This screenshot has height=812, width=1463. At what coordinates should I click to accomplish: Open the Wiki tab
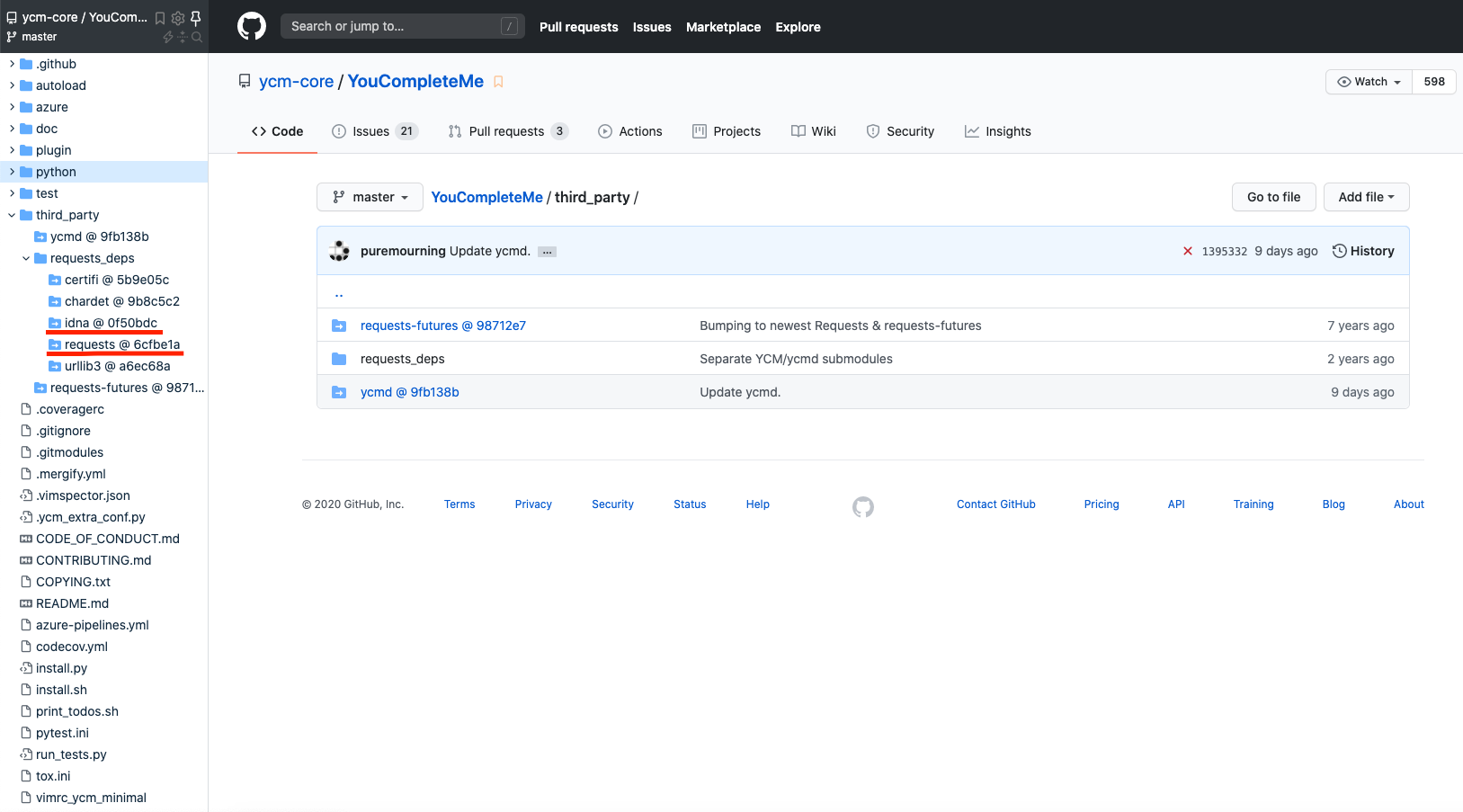pos(814,131)
